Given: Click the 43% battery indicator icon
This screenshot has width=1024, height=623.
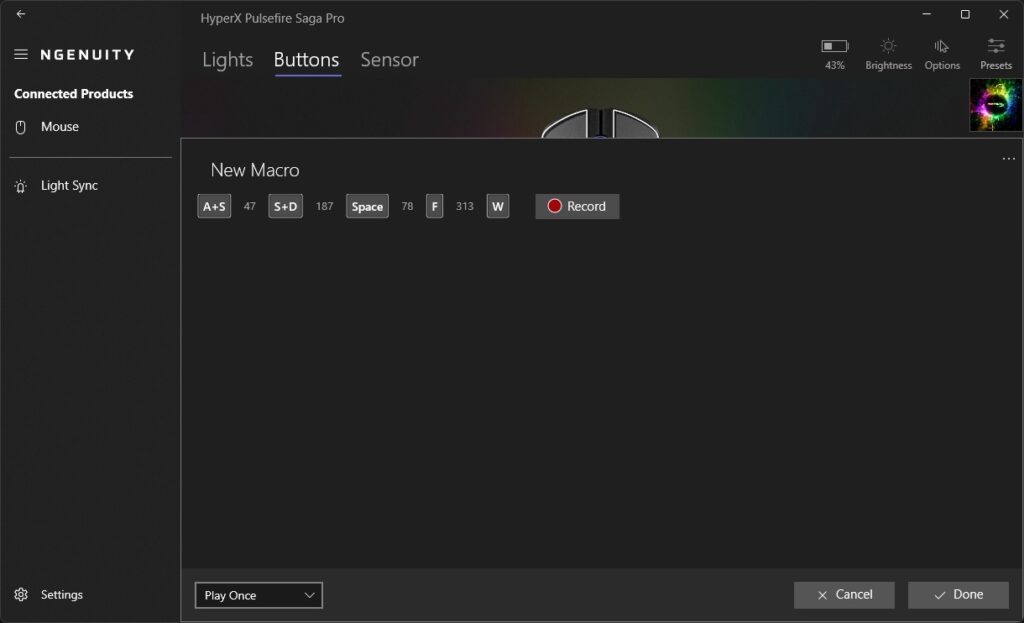Looking at the screenshot, I should click(x=835, y=46).
